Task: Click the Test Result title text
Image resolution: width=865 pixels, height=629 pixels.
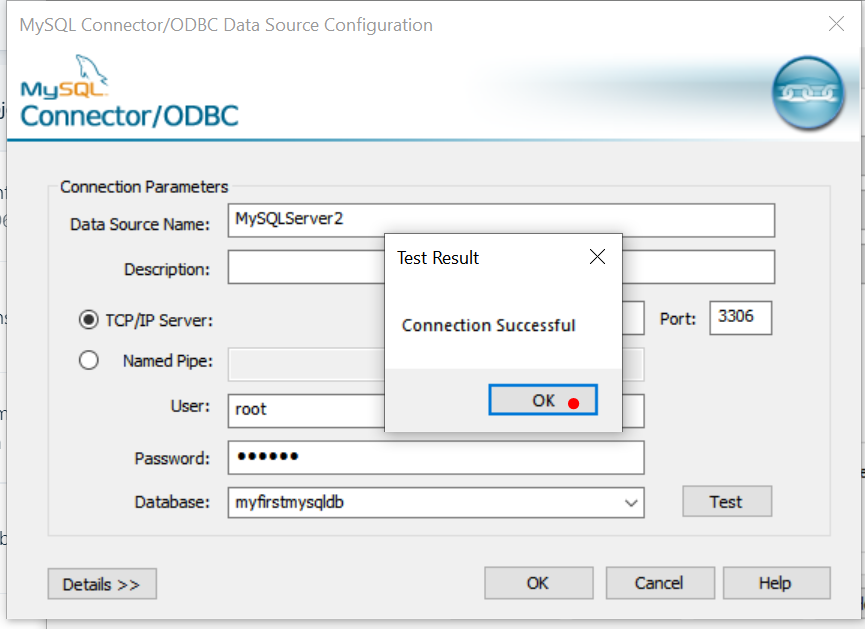Action: (438, 258)
